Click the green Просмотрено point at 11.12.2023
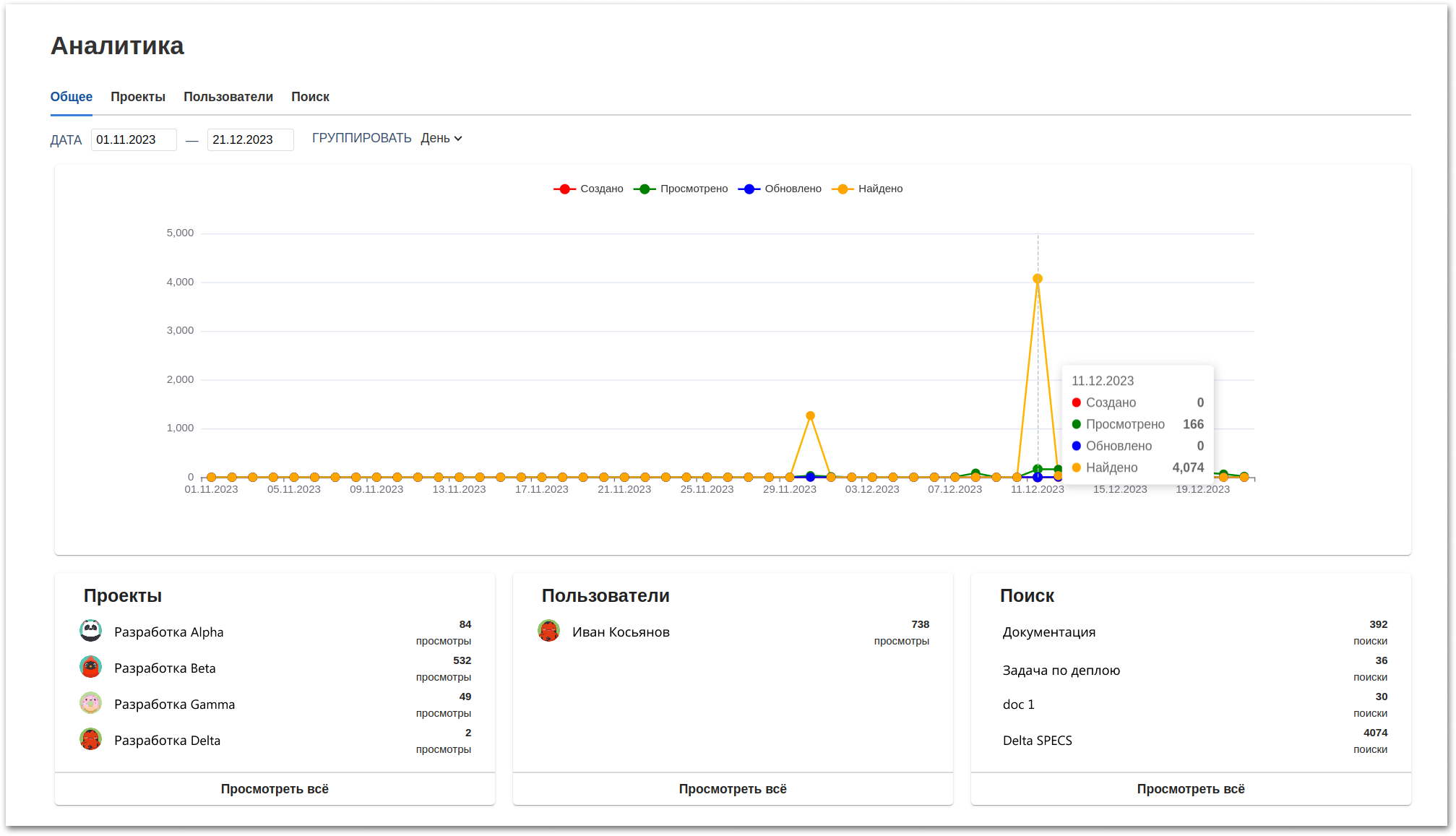The height and width of the screenshot is (836, 1456). [x=1038, y=469]
